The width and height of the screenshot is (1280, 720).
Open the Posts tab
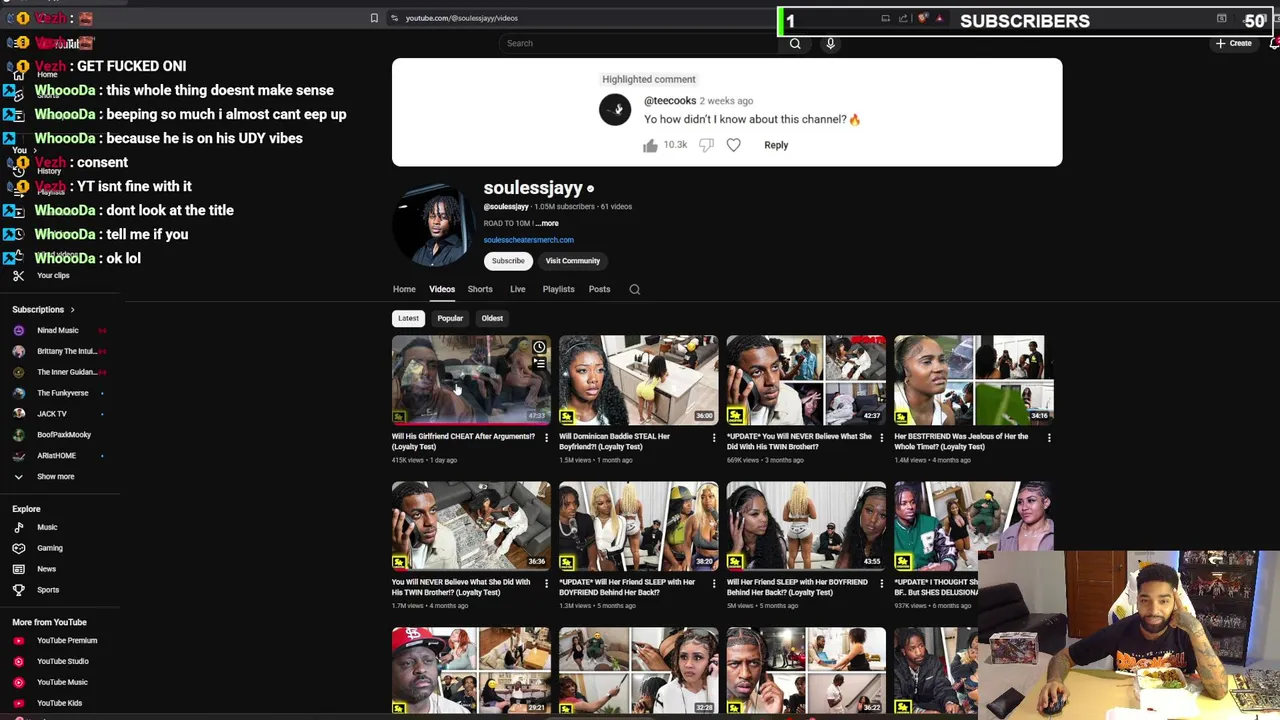coord(599,289)
